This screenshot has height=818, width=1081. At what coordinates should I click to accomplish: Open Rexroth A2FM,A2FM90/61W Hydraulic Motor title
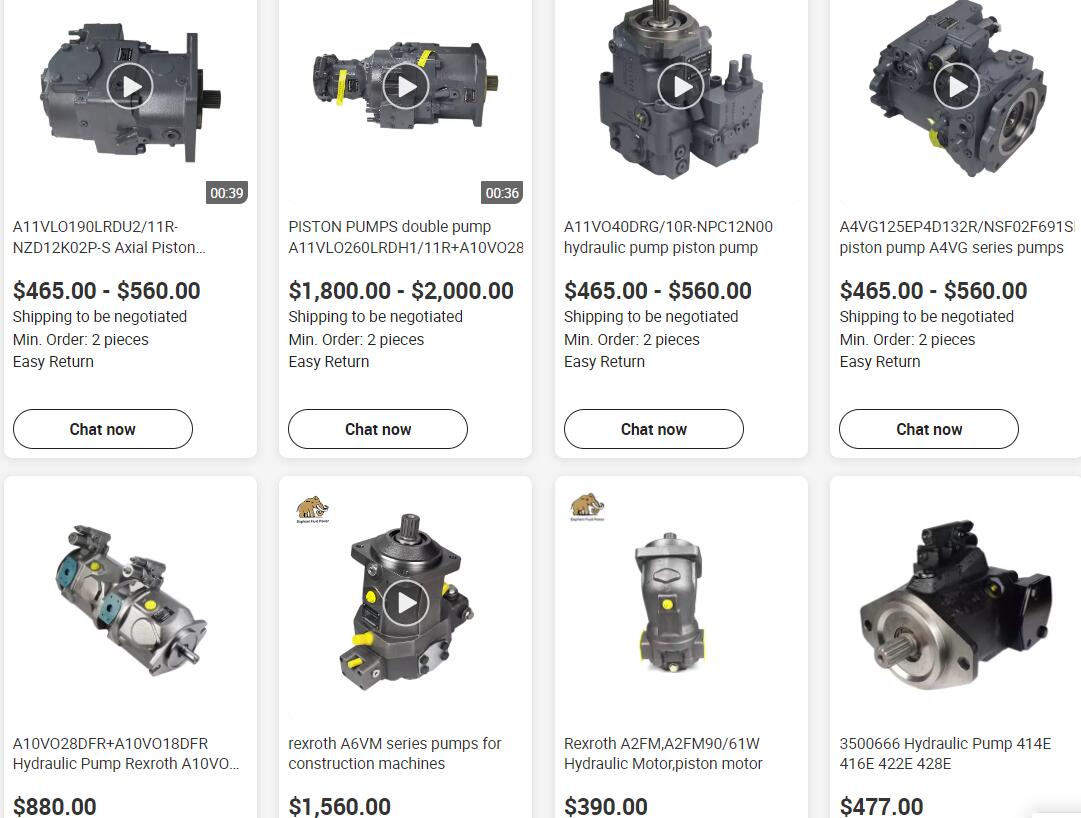(x=663, y=753)
